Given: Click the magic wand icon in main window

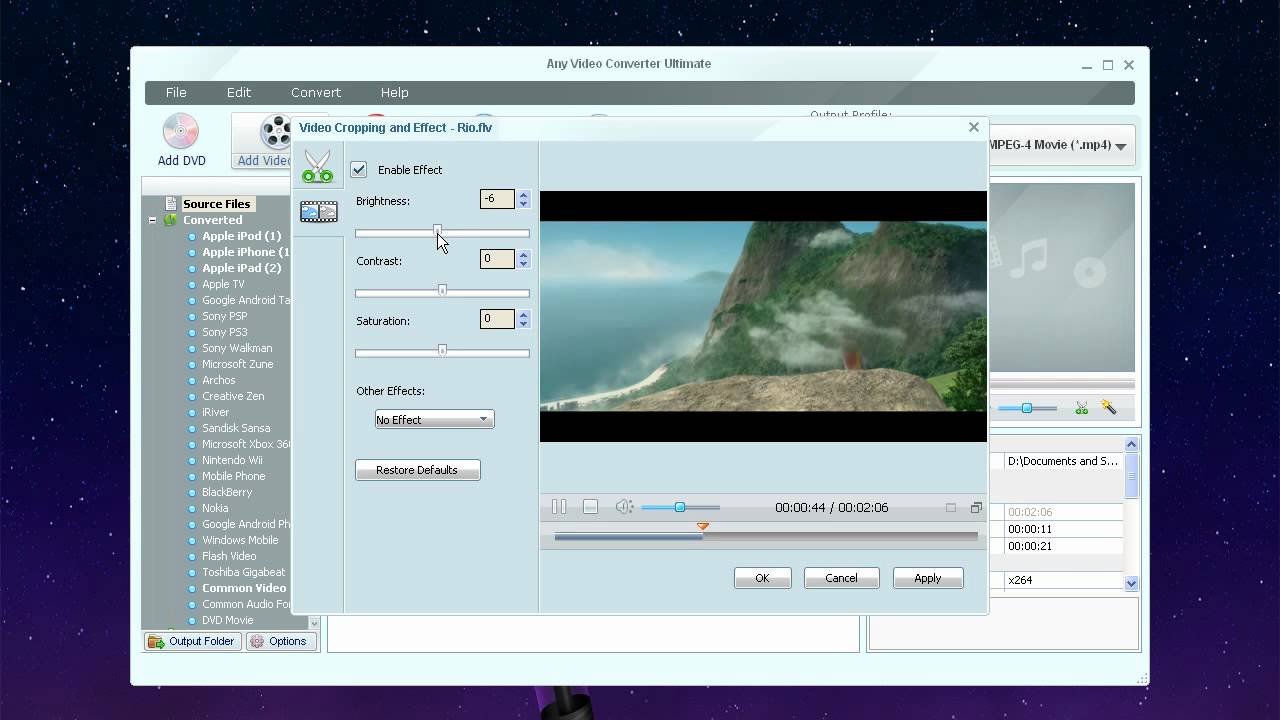Looking at the screenshot, I should click(1108, 407).
